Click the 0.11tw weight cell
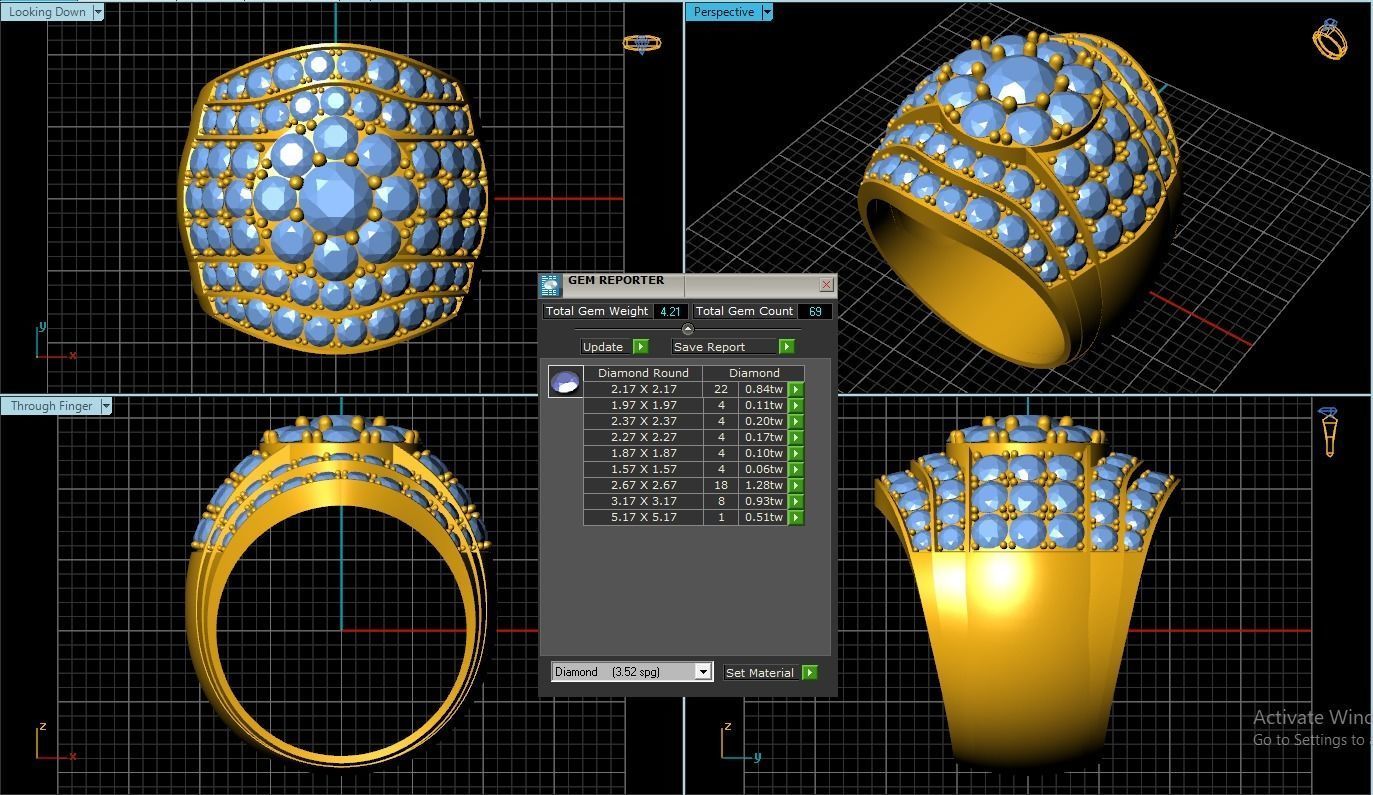Viewport: 1373px width, 795px height. coord(764,405)
